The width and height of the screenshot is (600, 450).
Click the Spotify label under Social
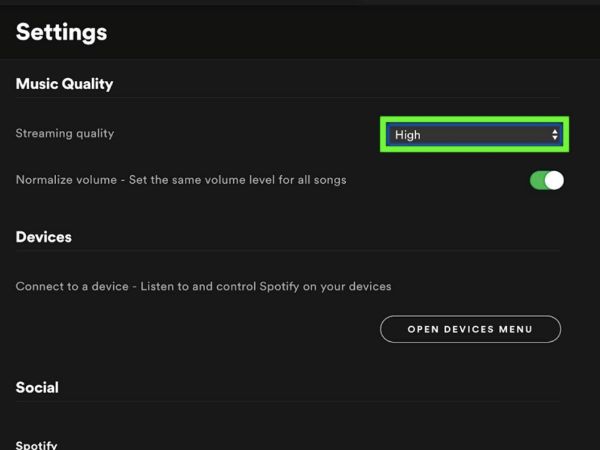(38, 444)
